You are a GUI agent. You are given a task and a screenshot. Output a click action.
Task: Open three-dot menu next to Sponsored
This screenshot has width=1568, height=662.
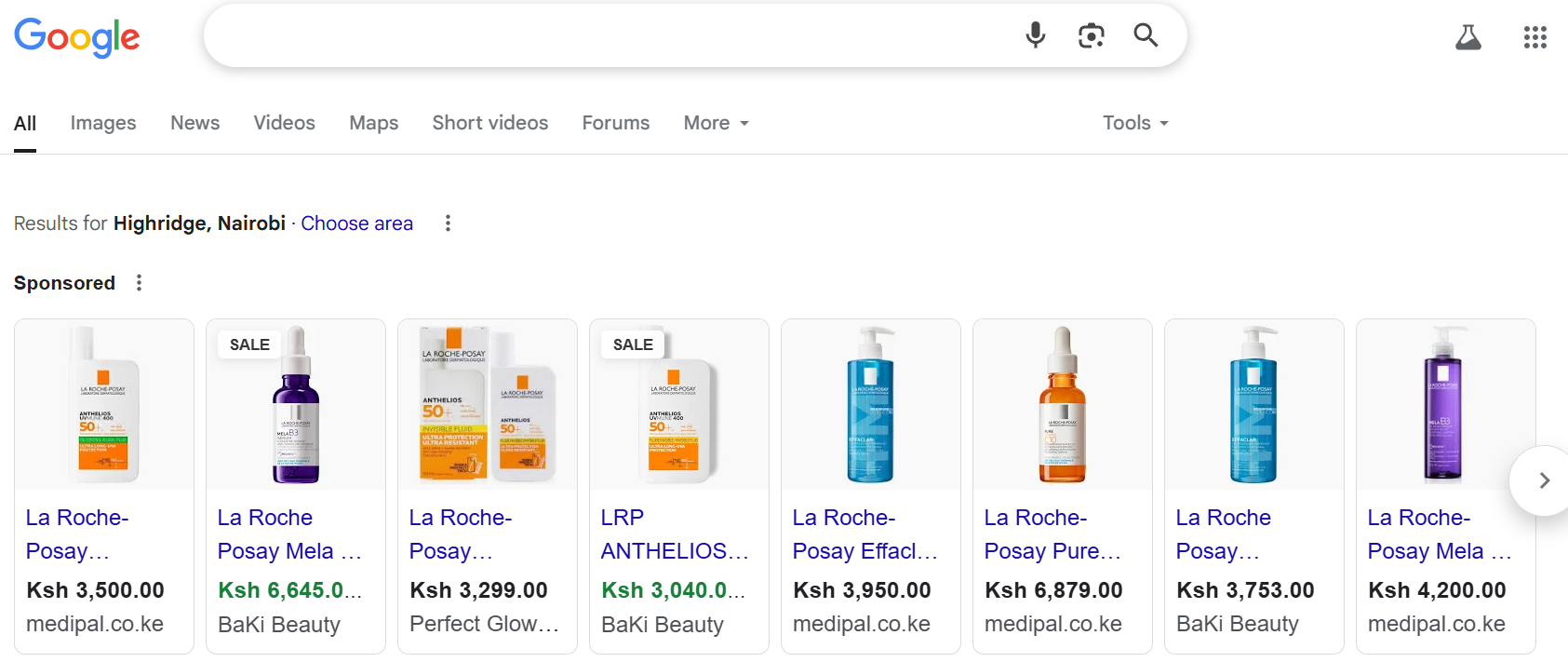140,283
